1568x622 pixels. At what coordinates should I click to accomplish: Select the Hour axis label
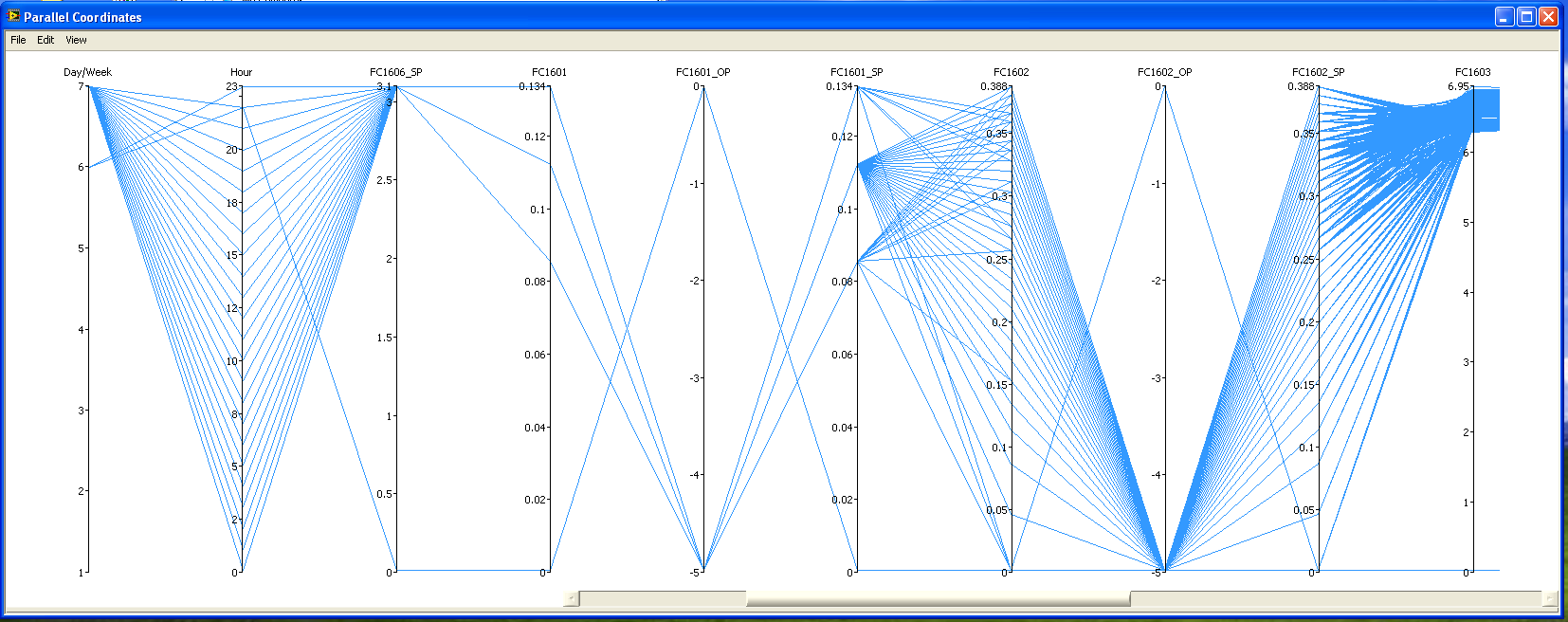(241, 72)
